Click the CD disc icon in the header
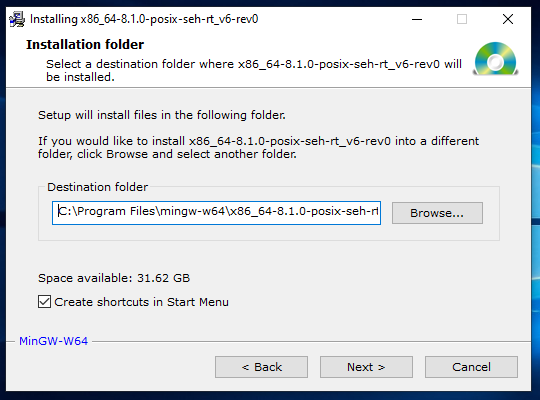Image resolution: width=540 pixels, height=400 pixels. 496,59
